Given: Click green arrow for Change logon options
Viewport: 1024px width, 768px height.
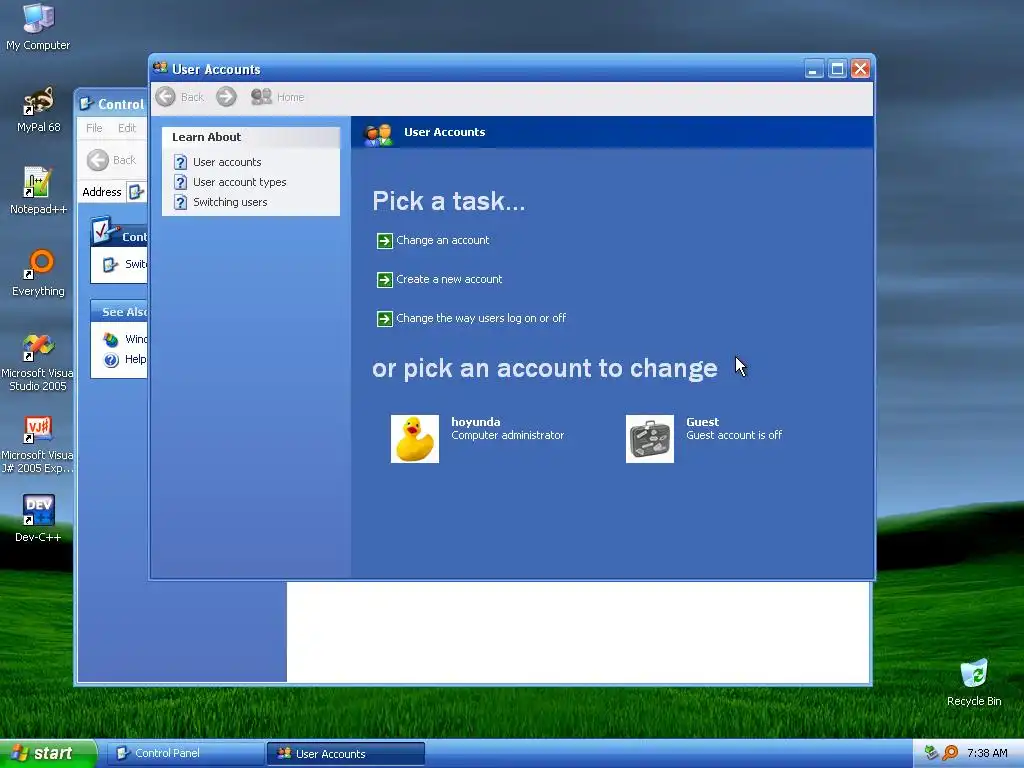Looking at the screenshot, I should click(x=385, y=319).
